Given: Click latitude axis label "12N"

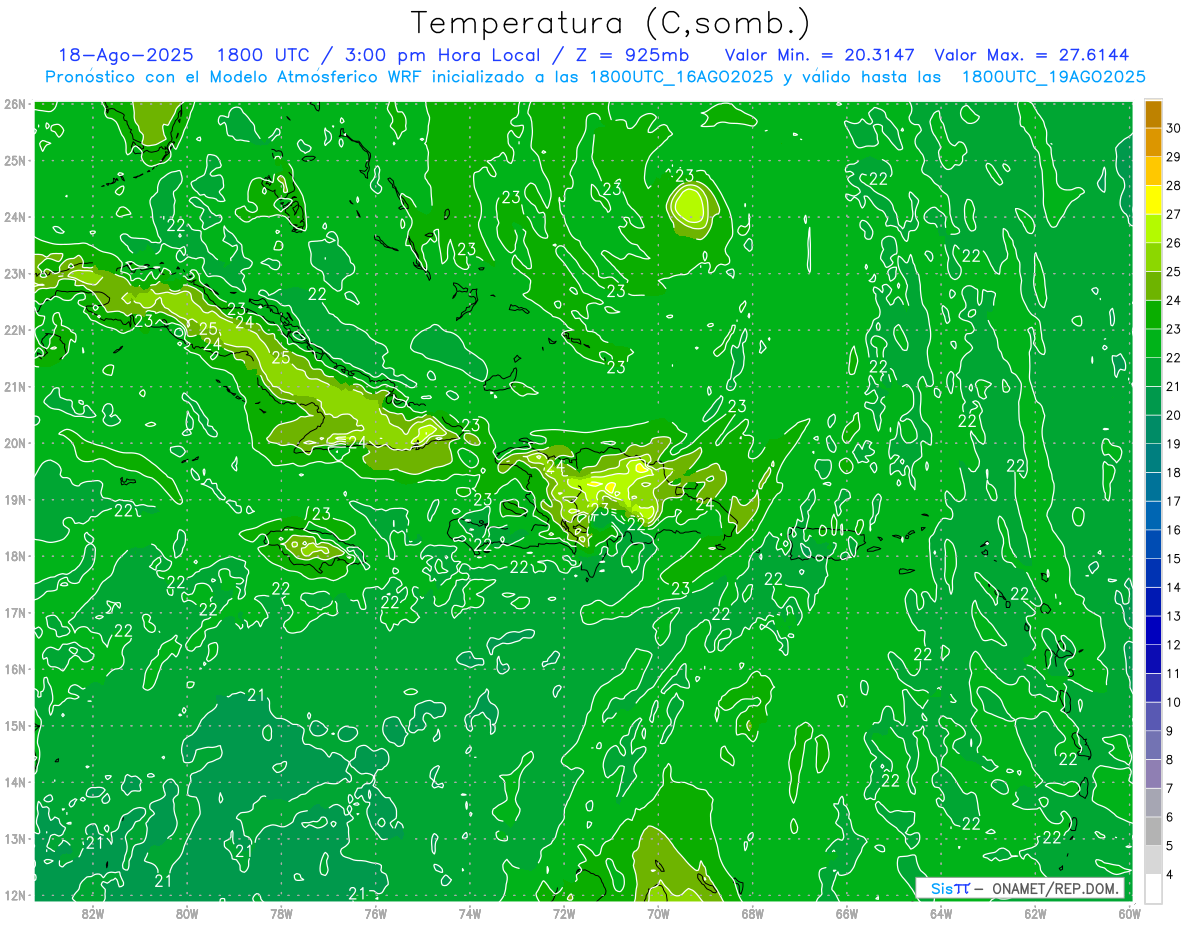Looking at the screenshot, I should [15, 895].
